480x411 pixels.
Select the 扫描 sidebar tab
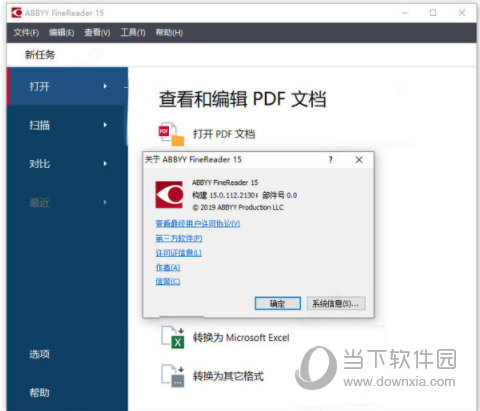click(x=67, y=125)
